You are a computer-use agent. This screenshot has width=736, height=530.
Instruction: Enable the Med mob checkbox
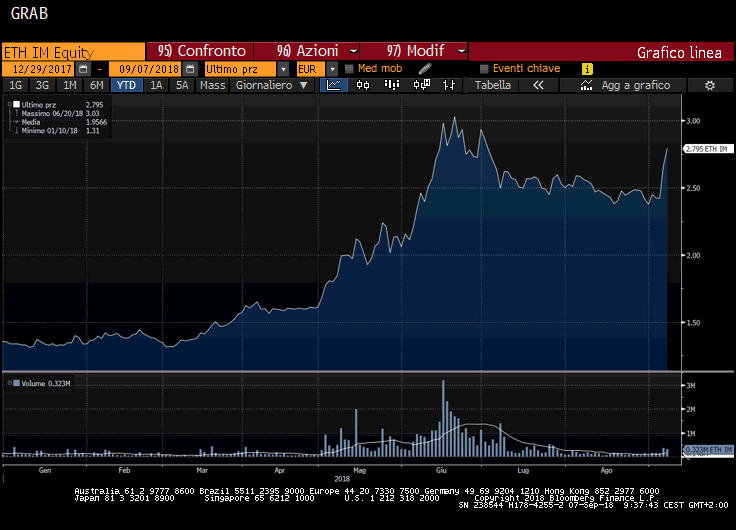click(349, 69)
